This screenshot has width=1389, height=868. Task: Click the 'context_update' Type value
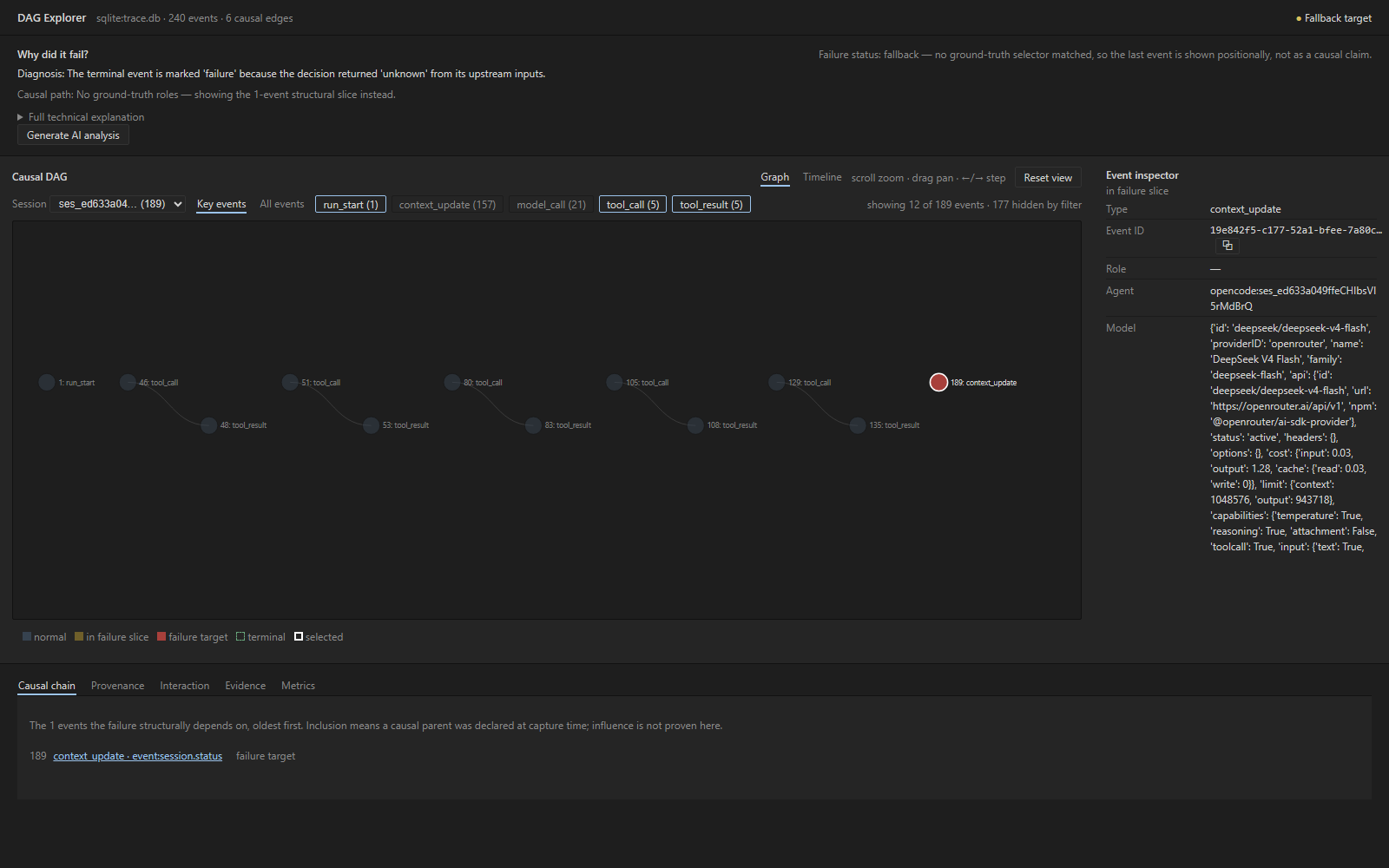point(1246,209)
